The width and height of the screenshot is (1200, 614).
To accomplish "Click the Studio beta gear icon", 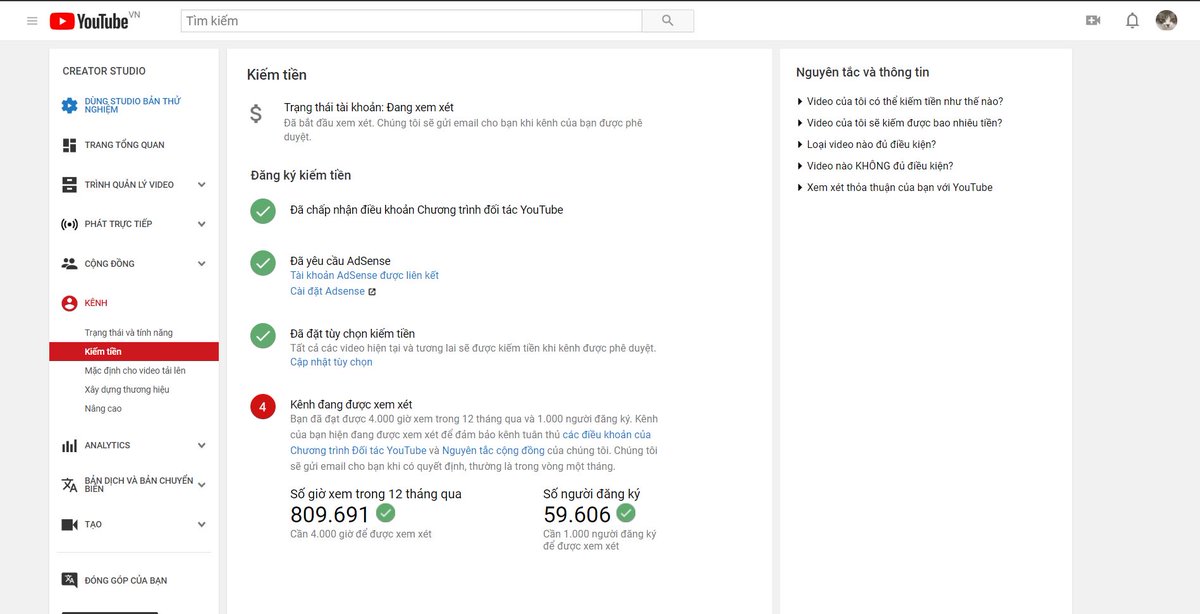I will click(x=69, y=105).
